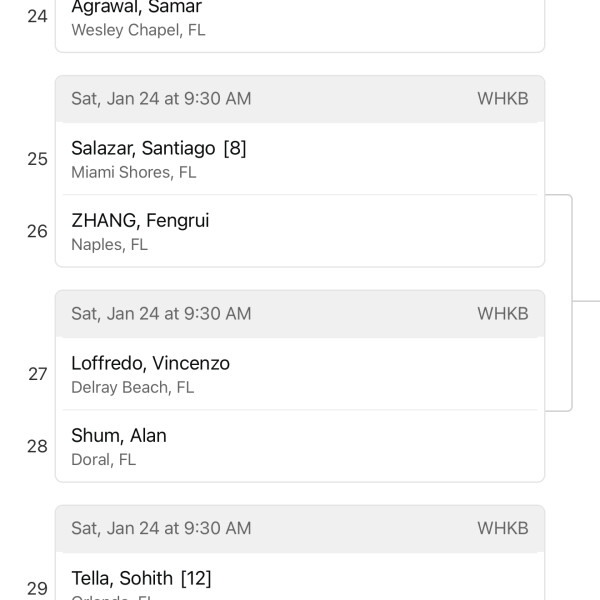Click draw position number 27
Image resolution: width=600 pixels, height=600 pixels.
coord(38,374)
